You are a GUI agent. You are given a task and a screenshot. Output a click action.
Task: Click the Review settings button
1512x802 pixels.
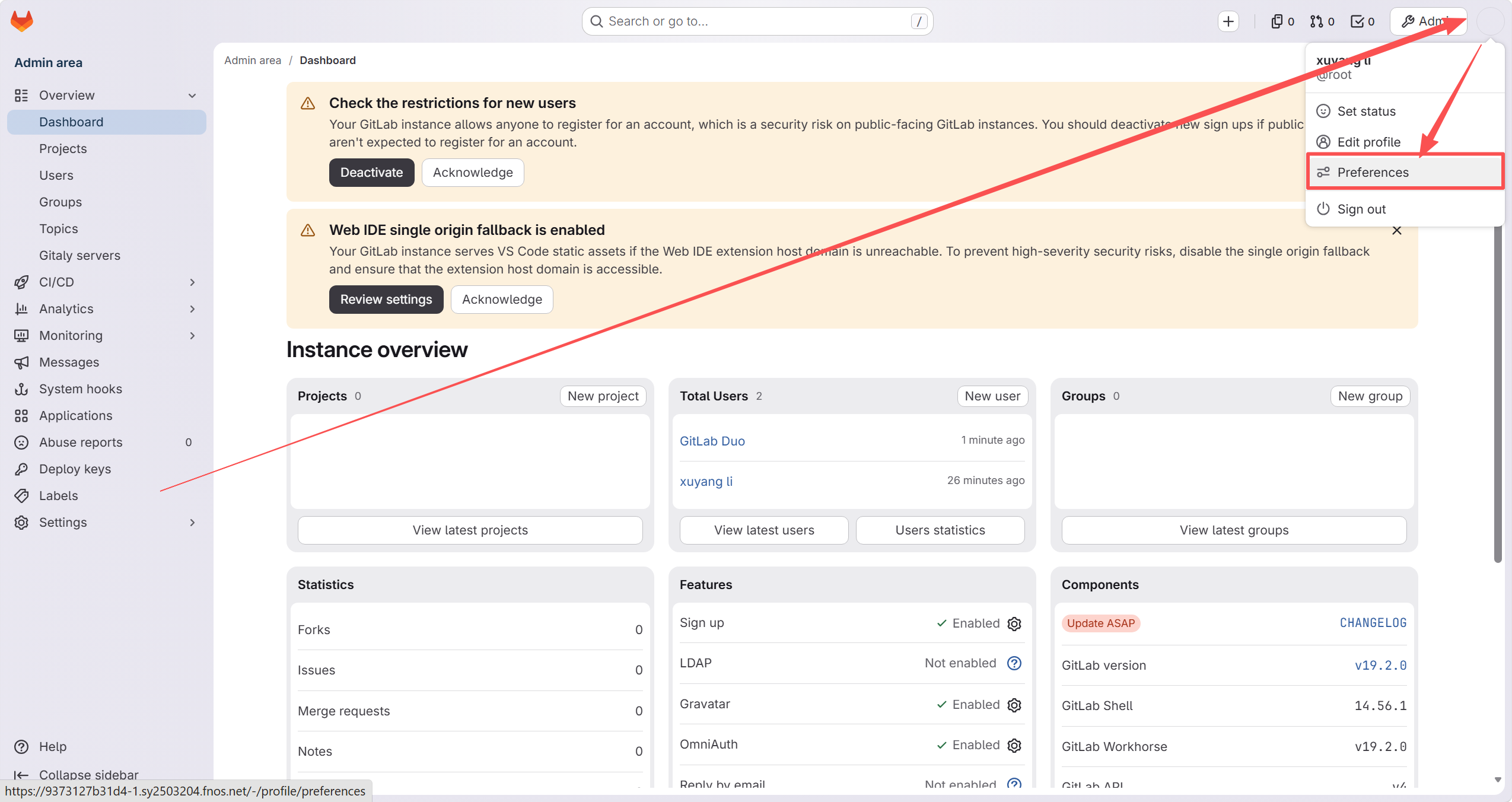[386, 300]
